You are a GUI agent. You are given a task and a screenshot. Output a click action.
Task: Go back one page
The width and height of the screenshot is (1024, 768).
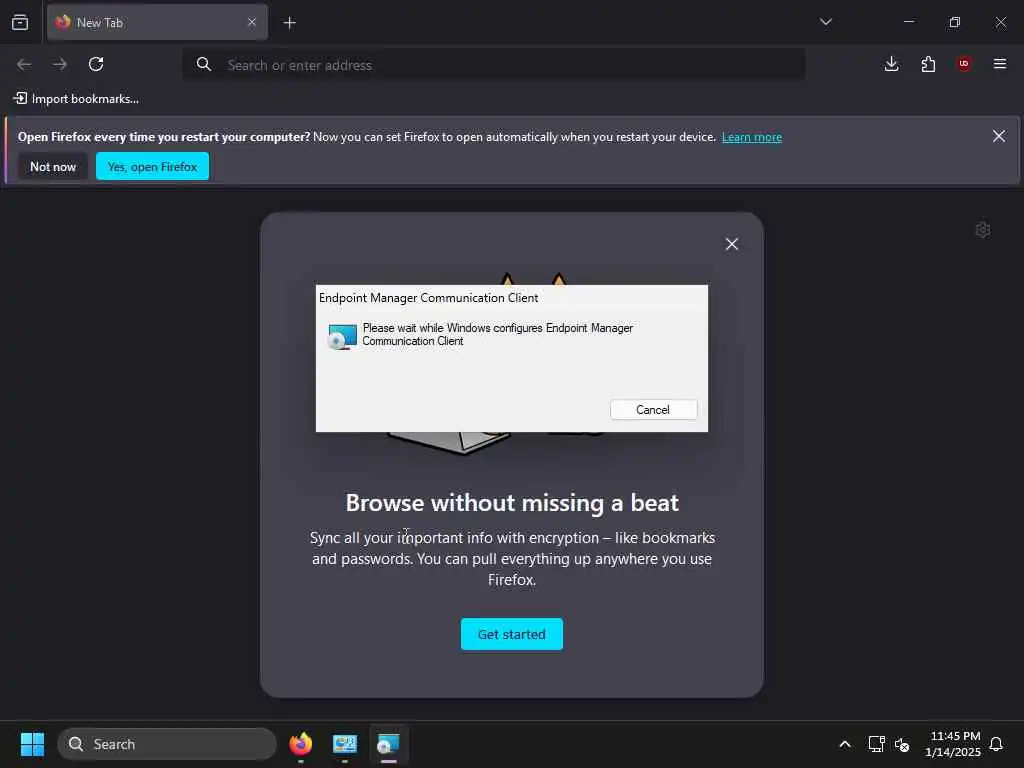24,64
